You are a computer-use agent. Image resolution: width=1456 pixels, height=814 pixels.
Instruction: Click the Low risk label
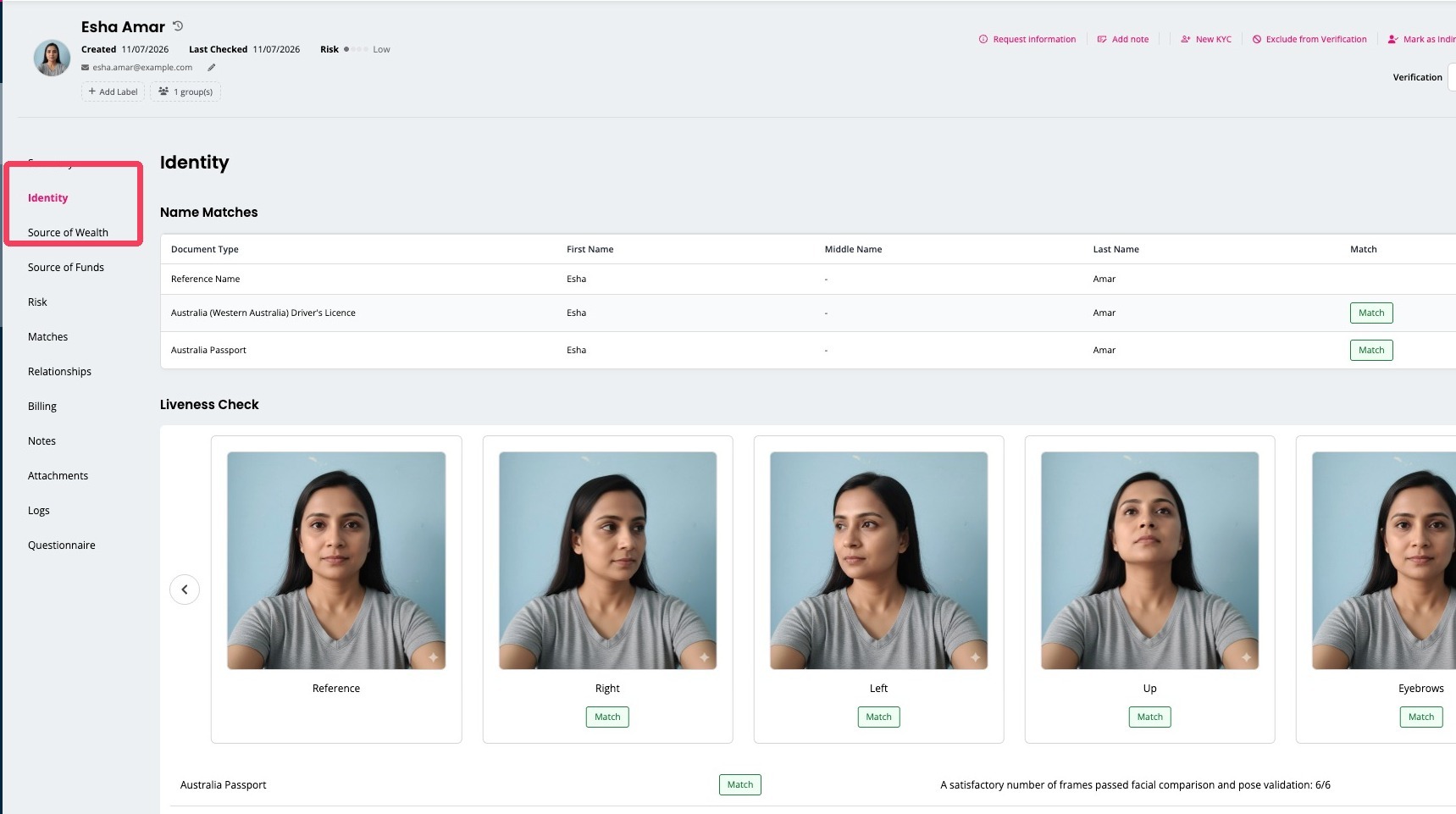pos(381,49)
